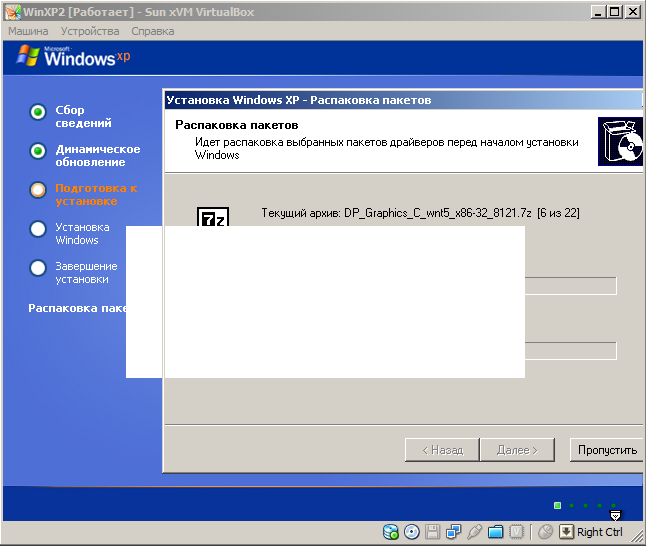Click the mouse integration indicator icon
This screenshot has height=546, width=646.
[545, 532]
